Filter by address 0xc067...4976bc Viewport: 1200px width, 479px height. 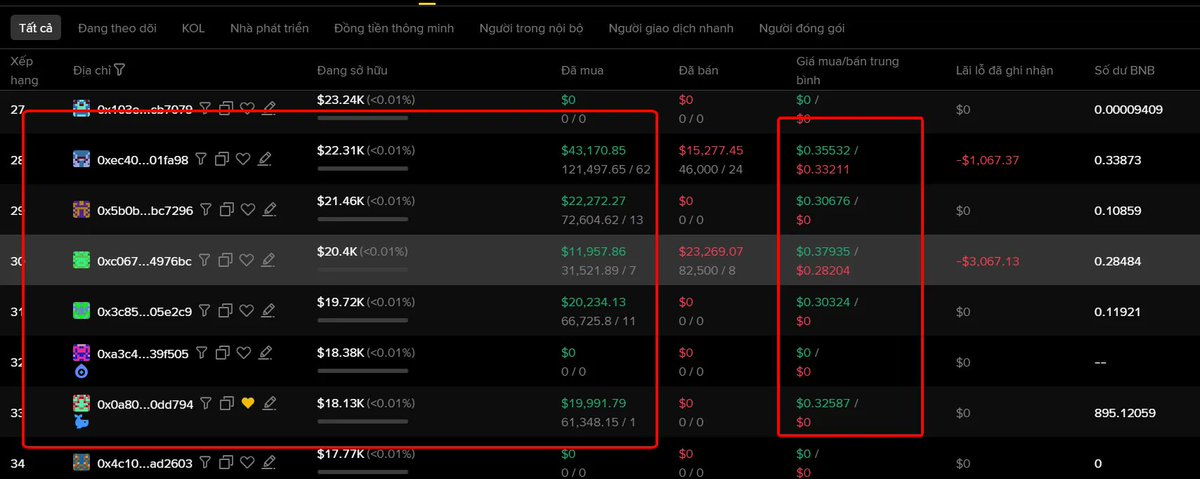pos(205,260)
